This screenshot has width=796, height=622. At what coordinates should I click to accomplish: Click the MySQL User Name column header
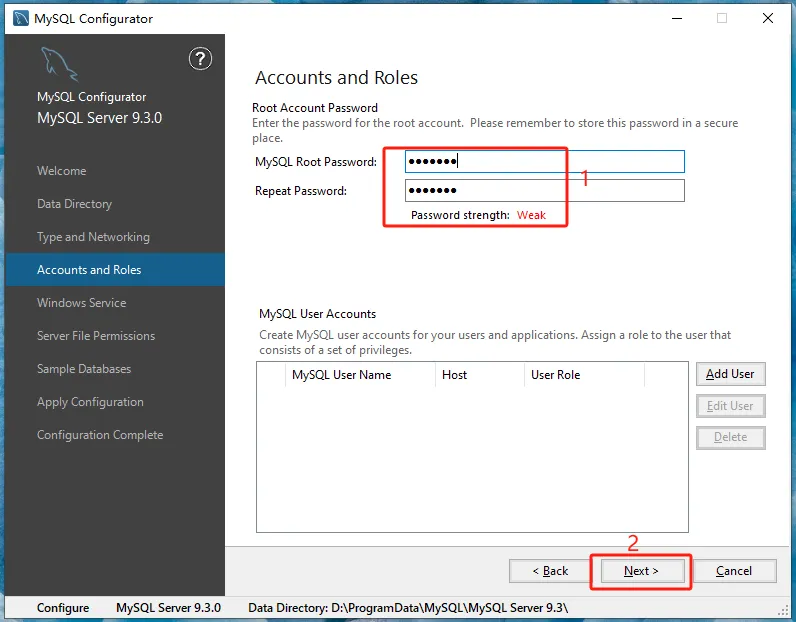(360, 375)
